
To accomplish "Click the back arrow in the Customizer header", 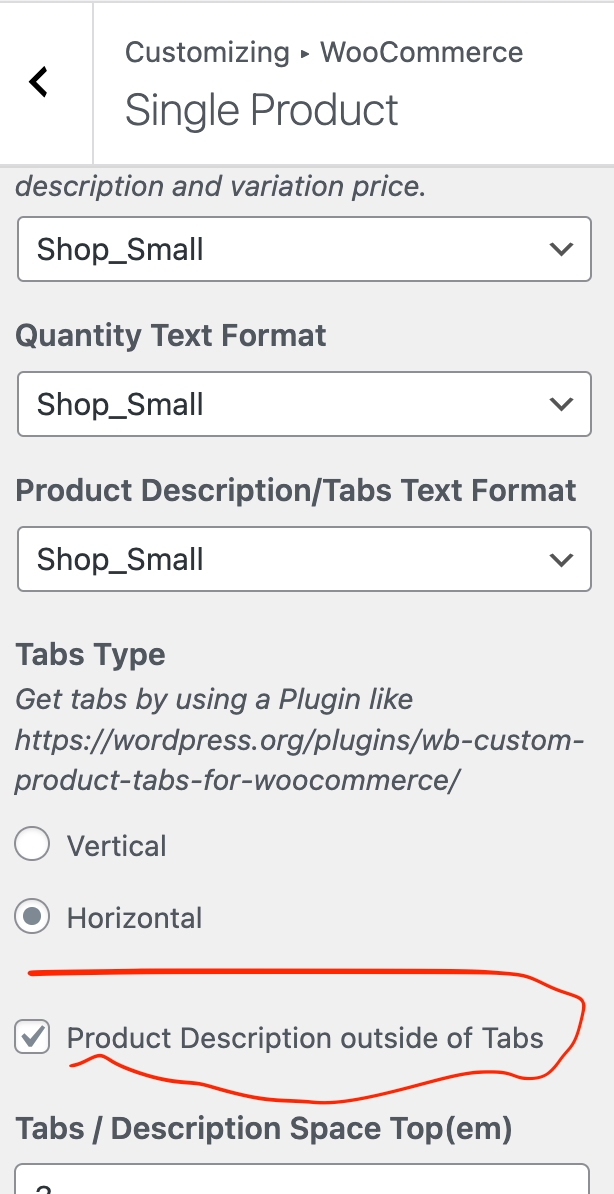I will 38,82.
